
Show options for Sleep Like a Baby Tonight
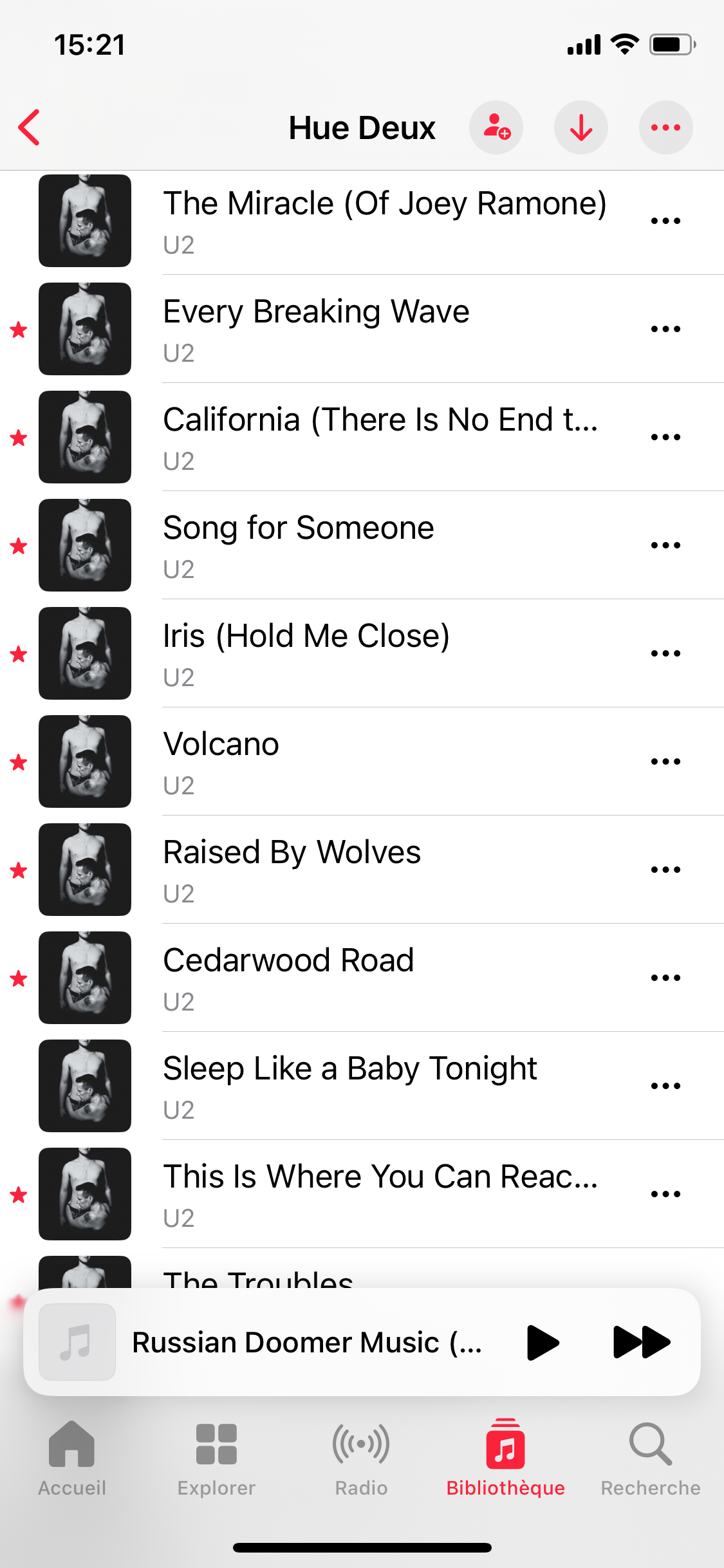point(665,1086)
